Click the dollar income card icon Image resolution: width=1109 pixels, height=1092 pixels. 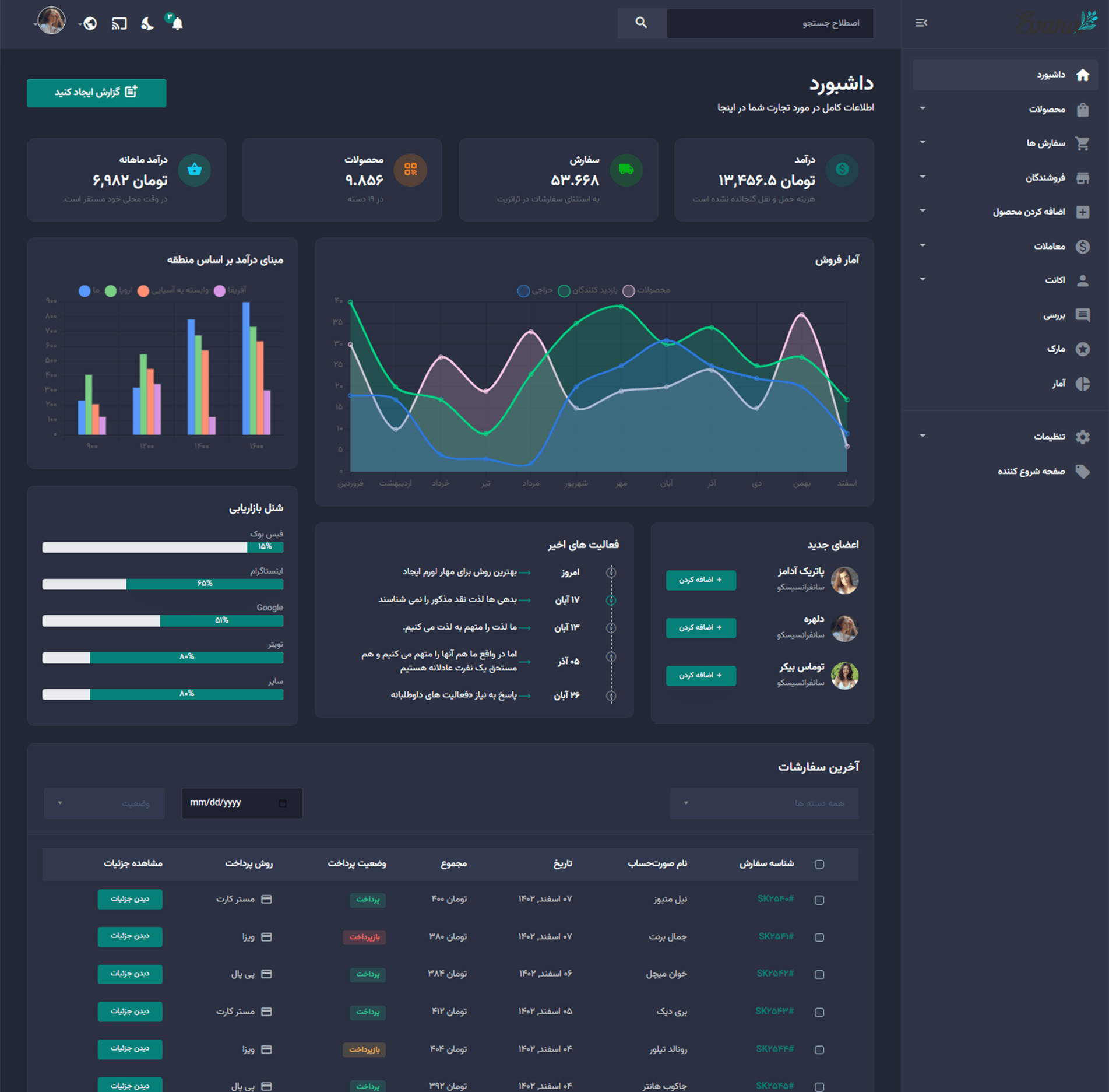pyautogui.click(x=842, y=170)
